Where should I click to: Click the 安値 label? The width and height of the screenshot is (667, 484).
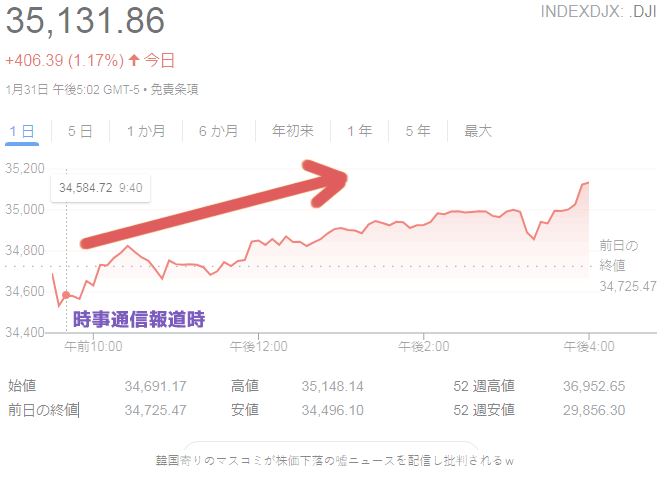click(x=245, y=410)
